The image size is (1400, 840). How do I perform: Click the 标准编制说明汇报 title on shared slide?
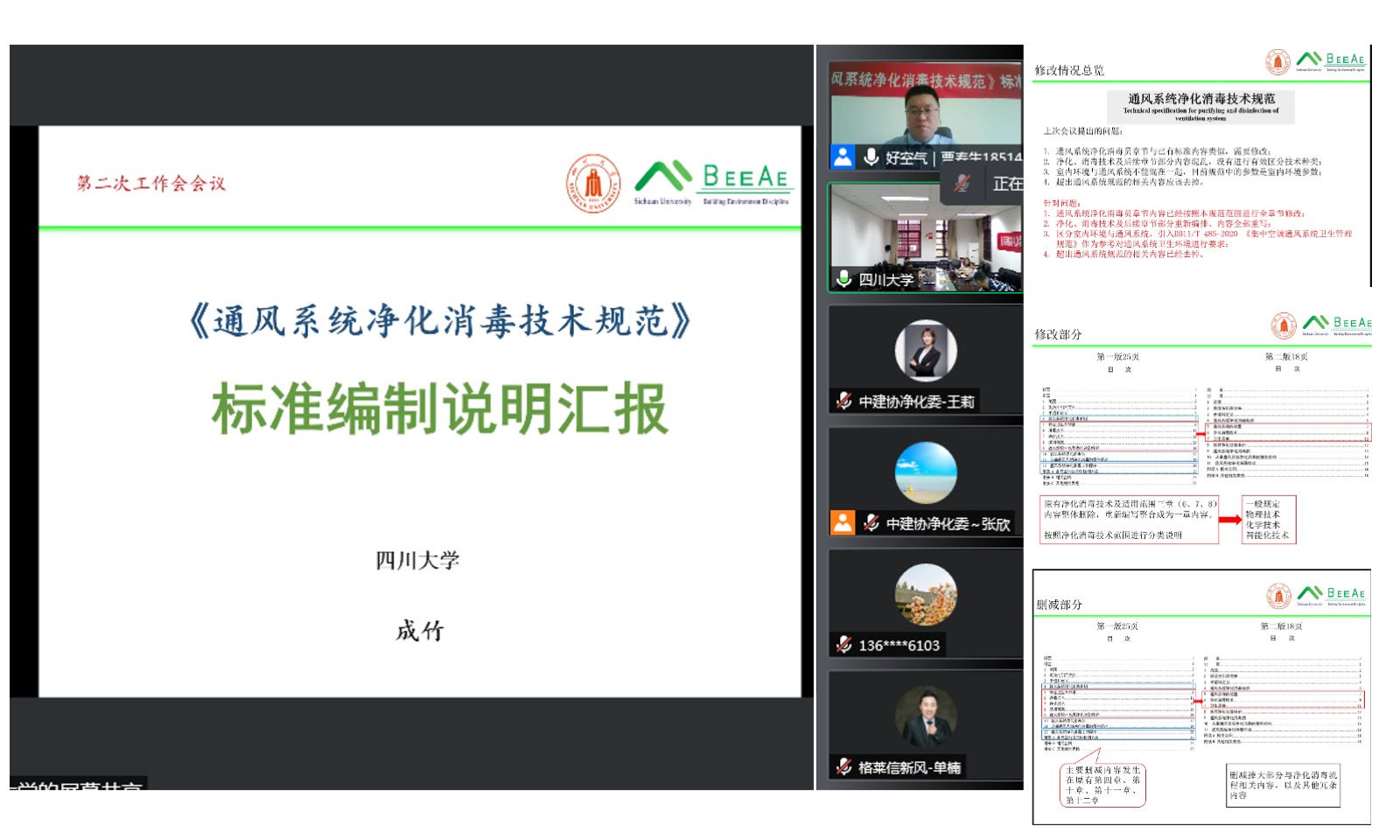point(439,409)
